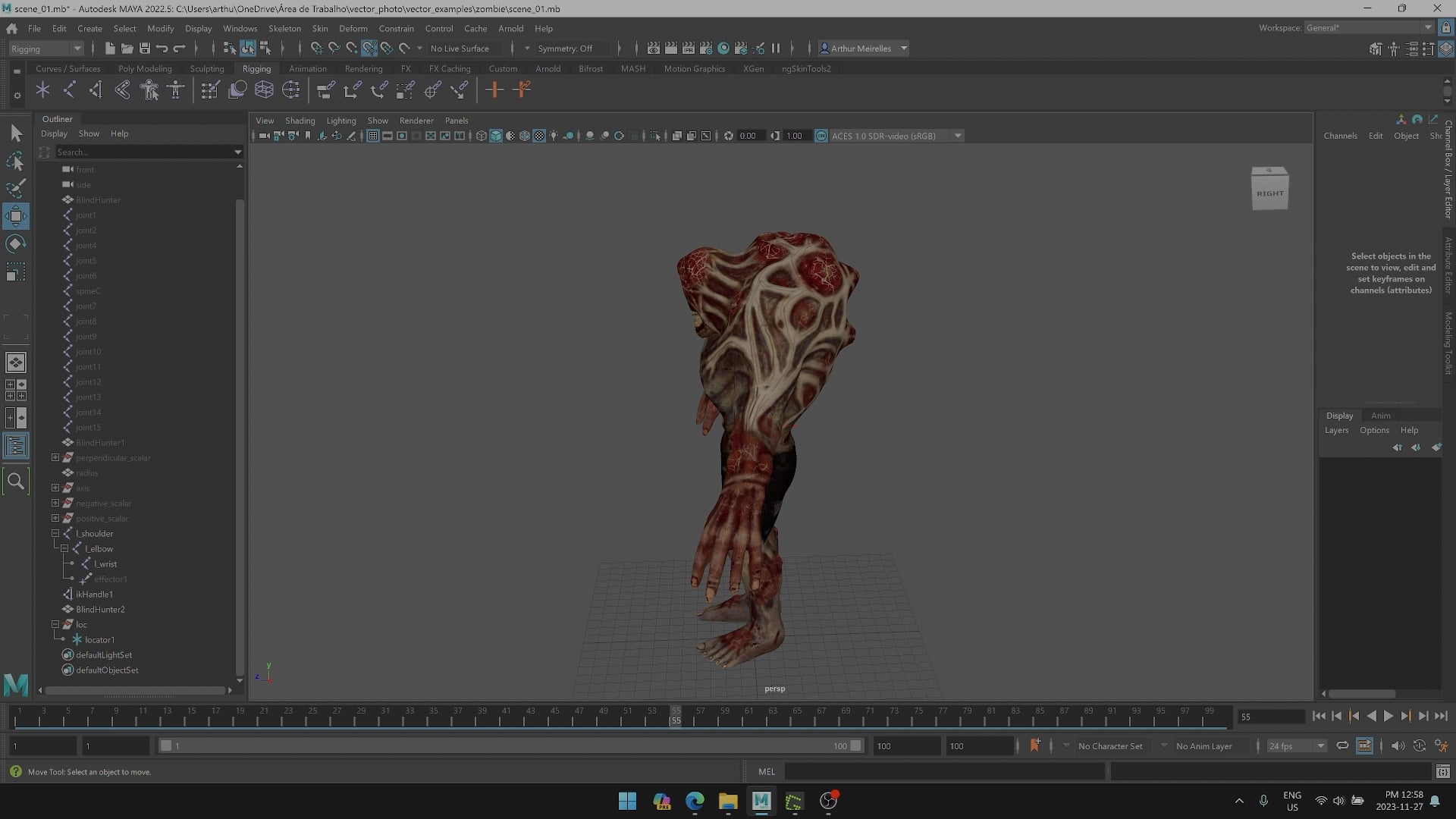The image size is (1456, 819).
Task: Toggle textured display in viewport toolbar
Action: [539, 136]
